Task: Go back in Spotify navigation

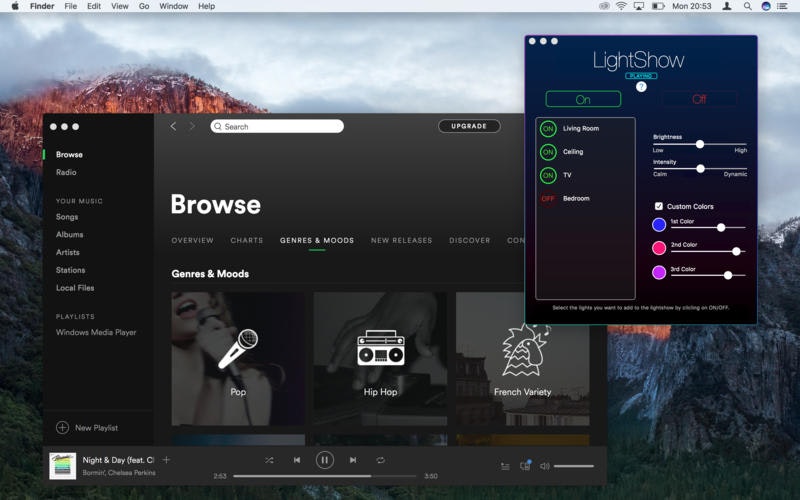Action: point(173,126)
